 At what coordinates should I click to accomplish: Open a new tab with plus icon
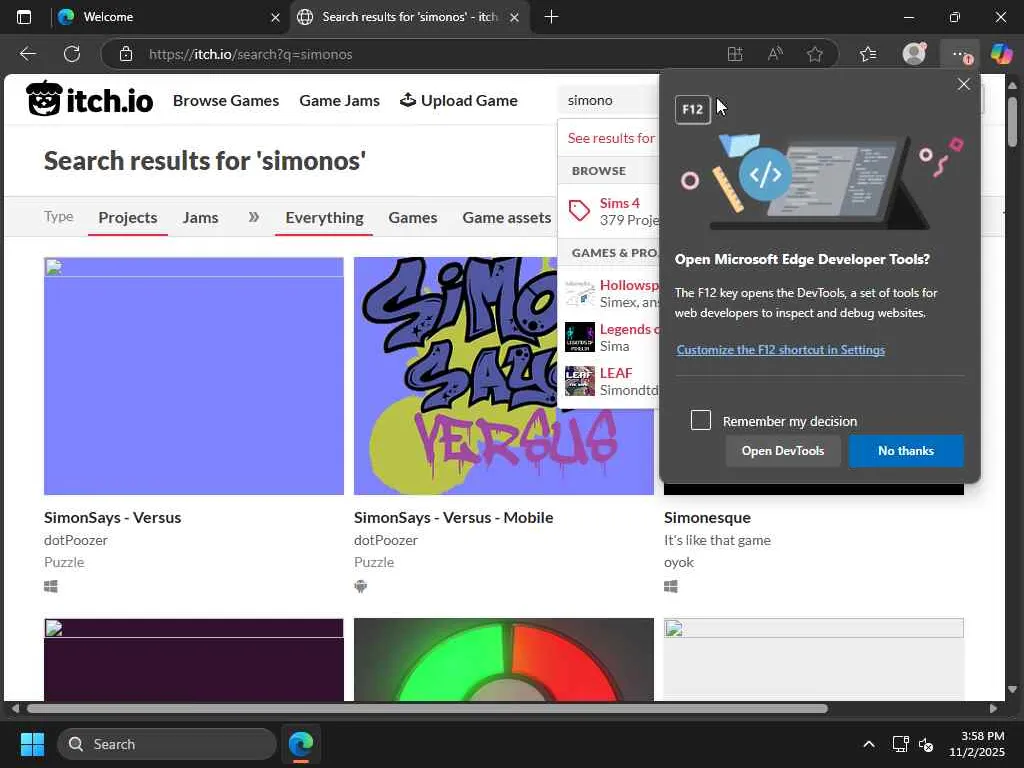[551, 17]
